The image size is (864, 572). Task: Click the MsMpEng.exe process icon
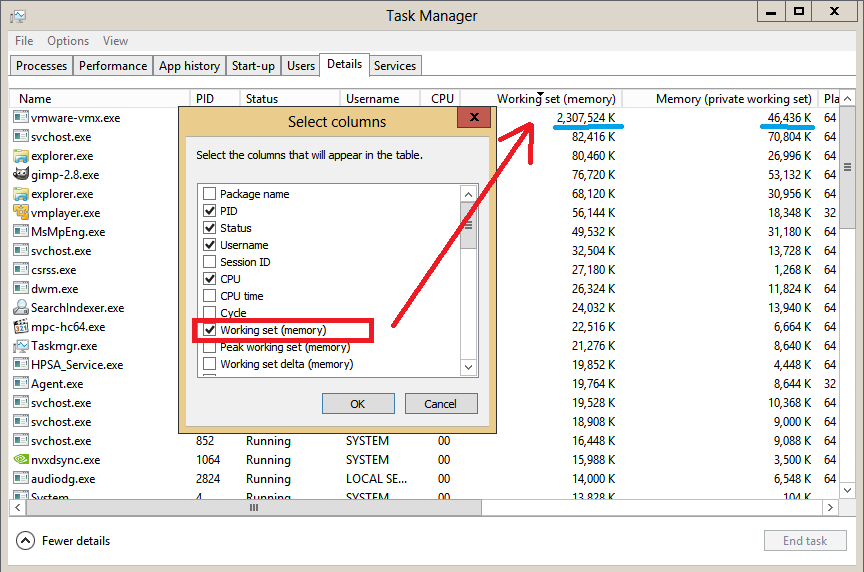coord(21,232)
